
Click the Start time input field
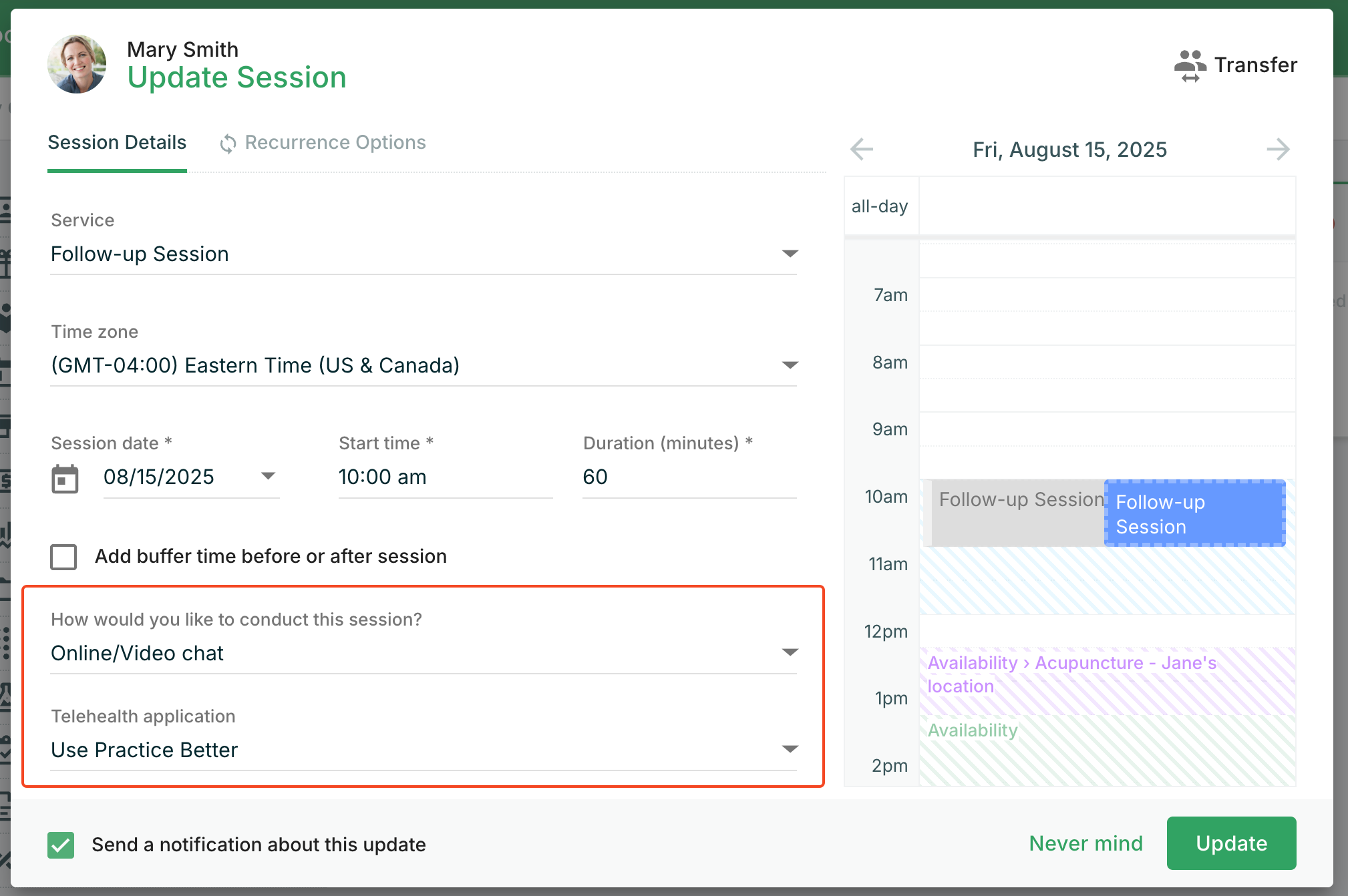445,477
